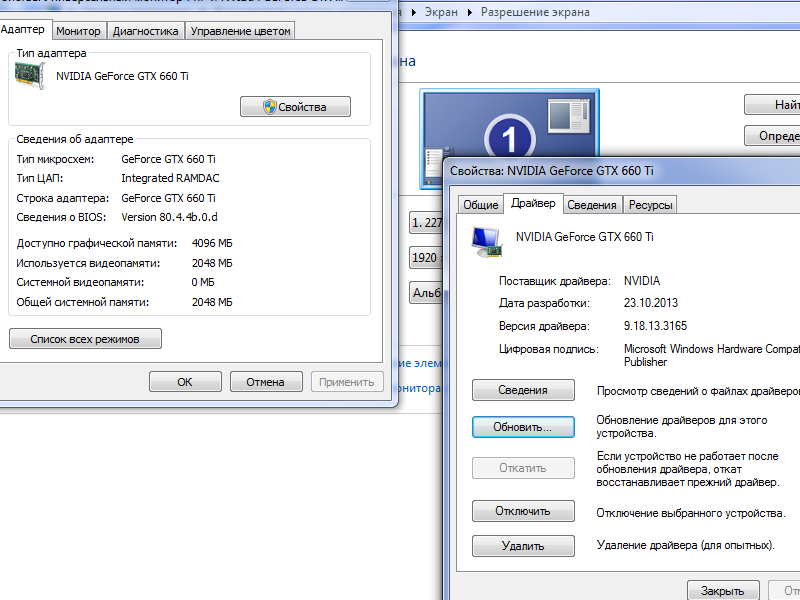Image resolution: width=800 pixels, height=600 pixels.
Task: Click the Integrated RAMDAC value
Action: 170,178
